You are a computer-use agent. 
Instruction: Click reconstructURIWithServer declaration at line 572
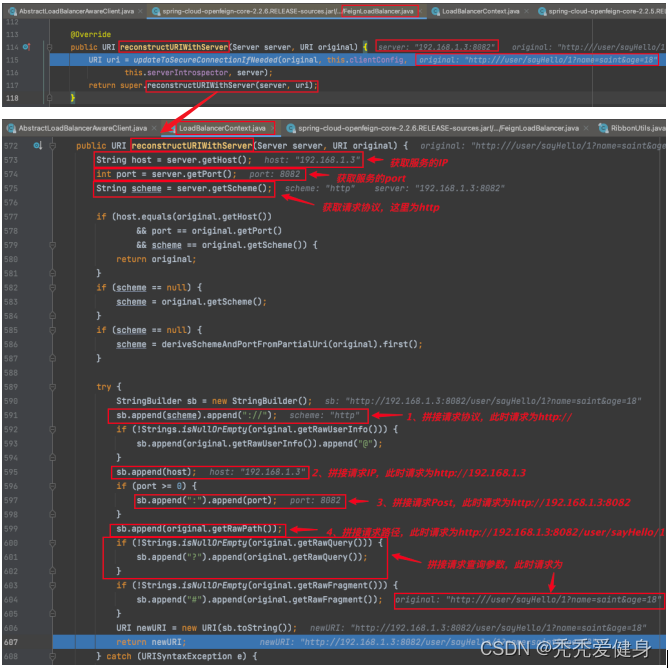click(192, 146)
